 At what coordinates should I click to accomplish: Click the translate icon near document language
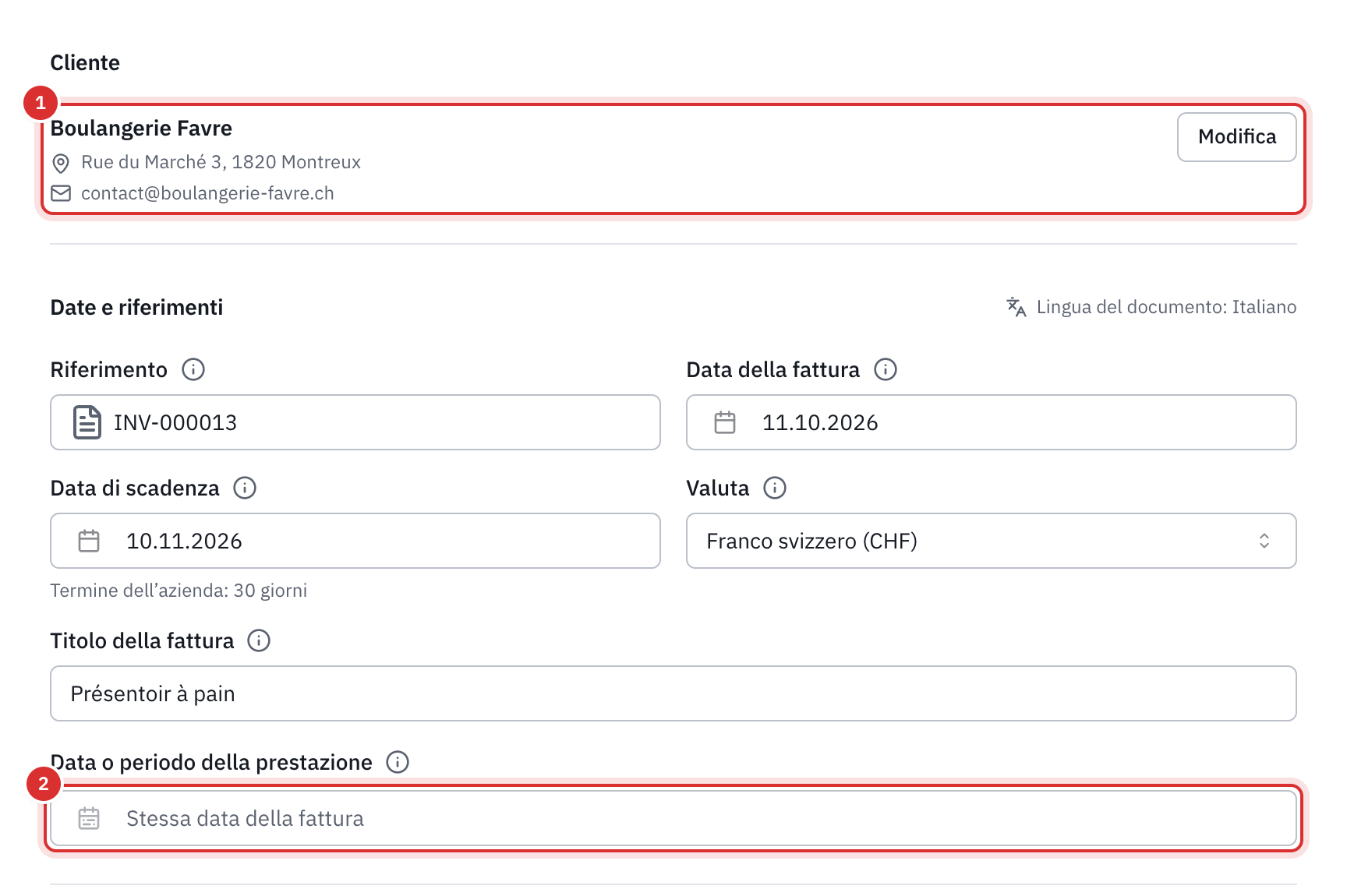click(x=1016, y=307)
